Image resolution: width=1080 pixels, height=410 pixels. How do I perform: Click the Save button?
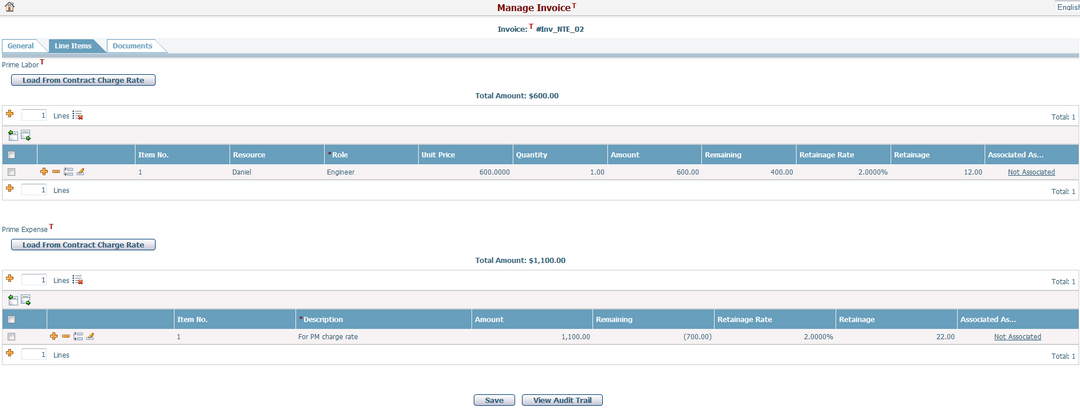(x=494, y=400)
